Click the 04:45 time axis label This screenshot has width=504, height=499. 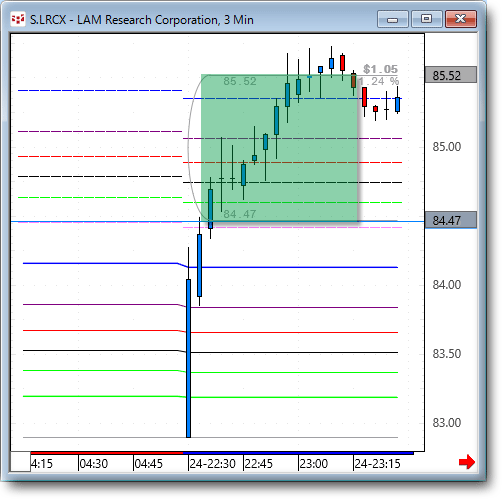[149, 464]
